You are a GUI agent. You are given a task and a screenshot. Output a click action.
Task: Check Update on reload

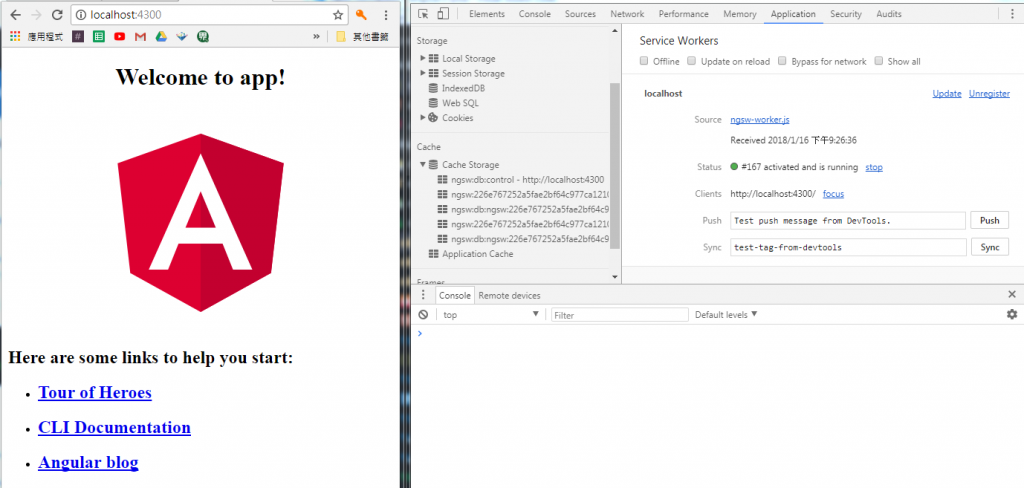(x=692, y=61)
